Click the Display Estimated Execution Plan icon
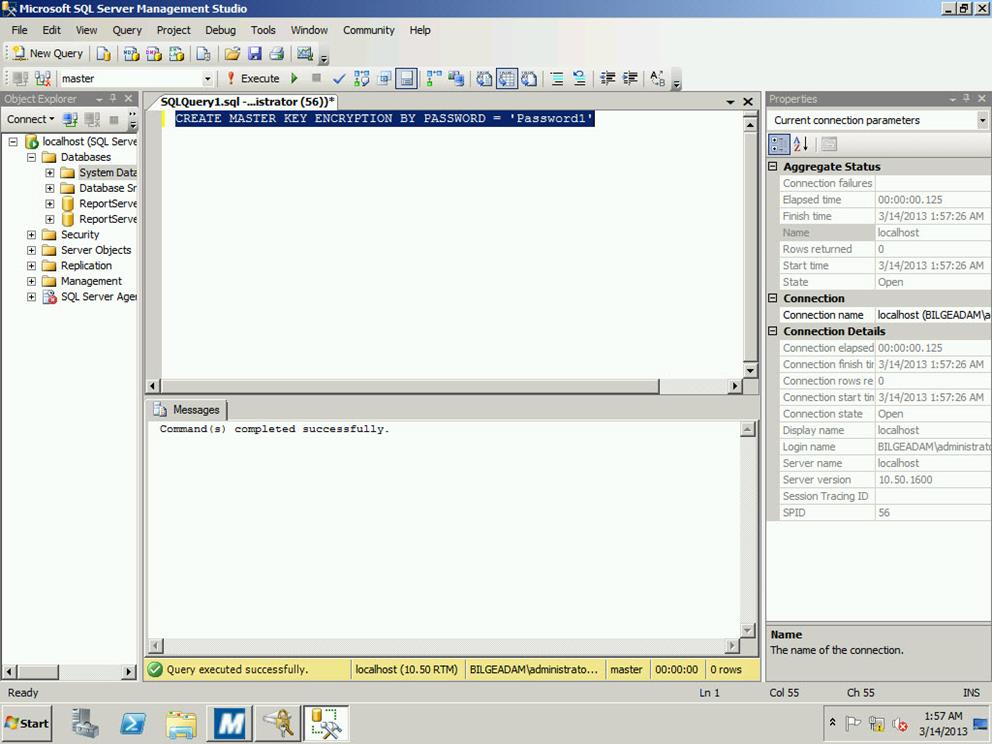This screenshot has width=992, height=744. coord(361,78)
